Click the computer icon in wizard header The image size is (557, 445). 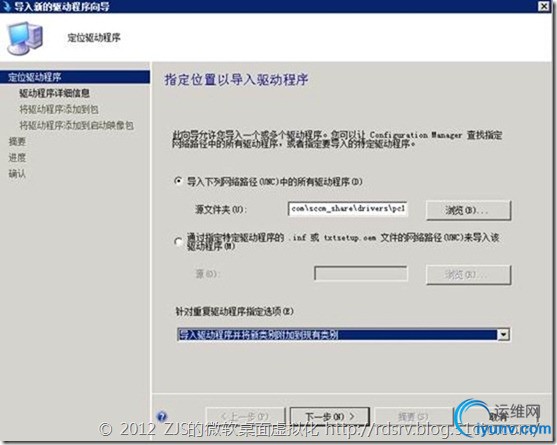[25, 37]
